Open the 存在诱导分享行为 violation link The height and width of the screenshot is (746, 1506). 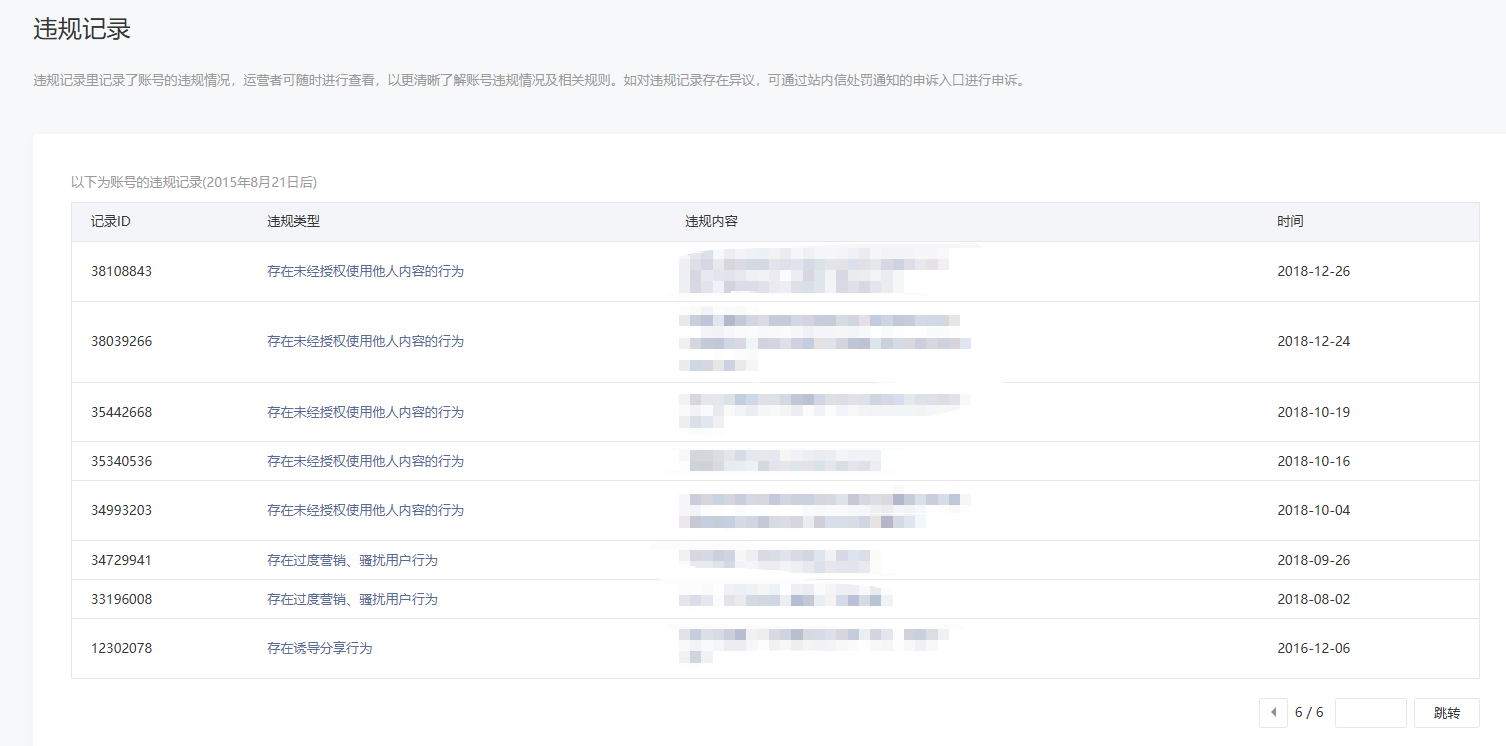tap(319, 648)
